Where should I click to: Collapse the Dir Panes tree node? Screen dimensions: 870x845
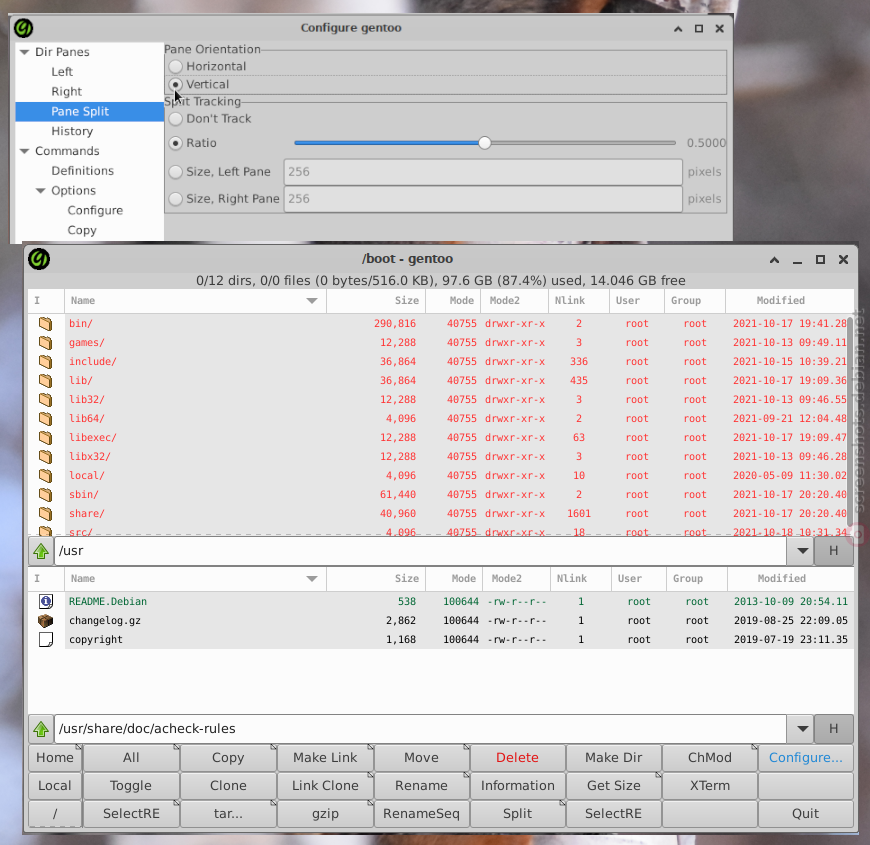pos(24,52)
